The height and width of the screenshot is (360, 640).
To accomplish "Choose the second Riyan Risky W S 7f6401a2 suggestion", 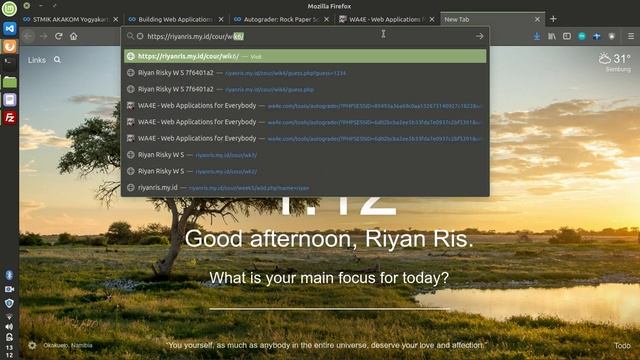I will pos(305,89).
